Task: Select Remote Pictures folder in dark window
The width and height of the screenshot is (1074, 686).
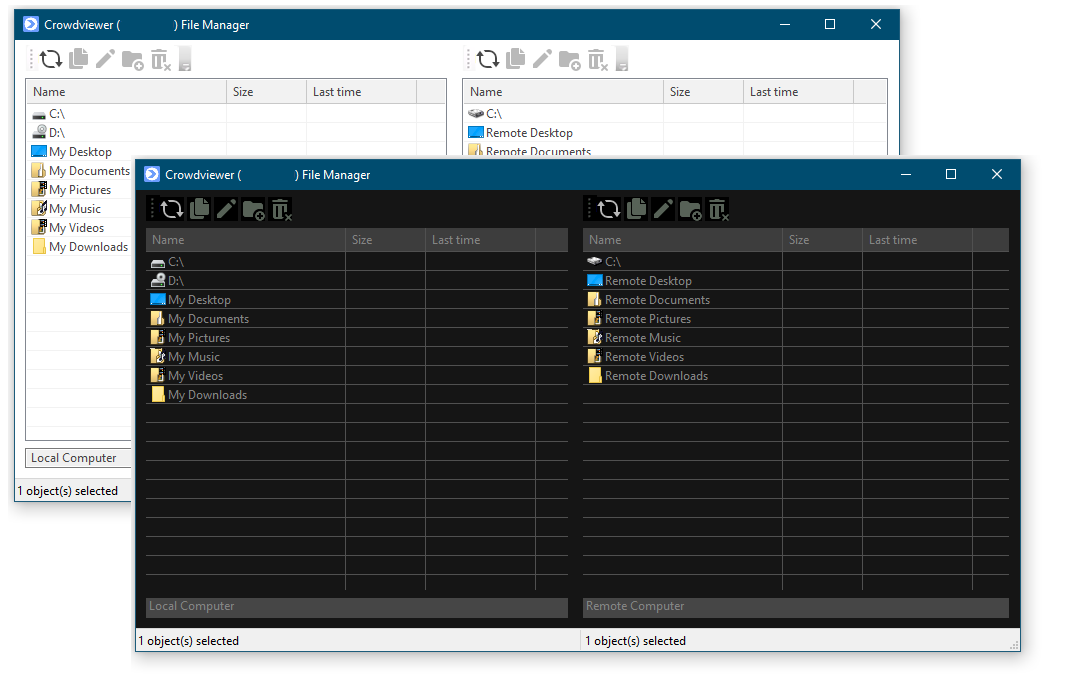Action: pyautogui.click(x=647, y=319)
